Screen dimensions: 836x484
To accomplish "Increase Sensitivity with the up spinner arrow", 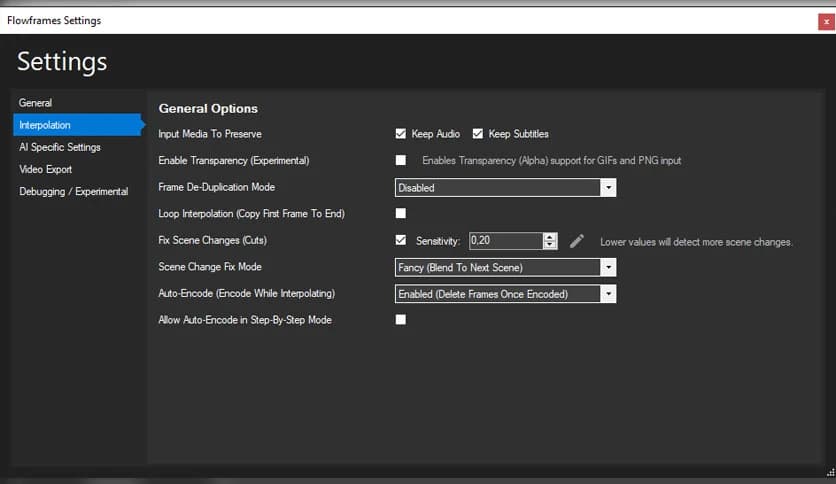I will click(x=550, y=237).
